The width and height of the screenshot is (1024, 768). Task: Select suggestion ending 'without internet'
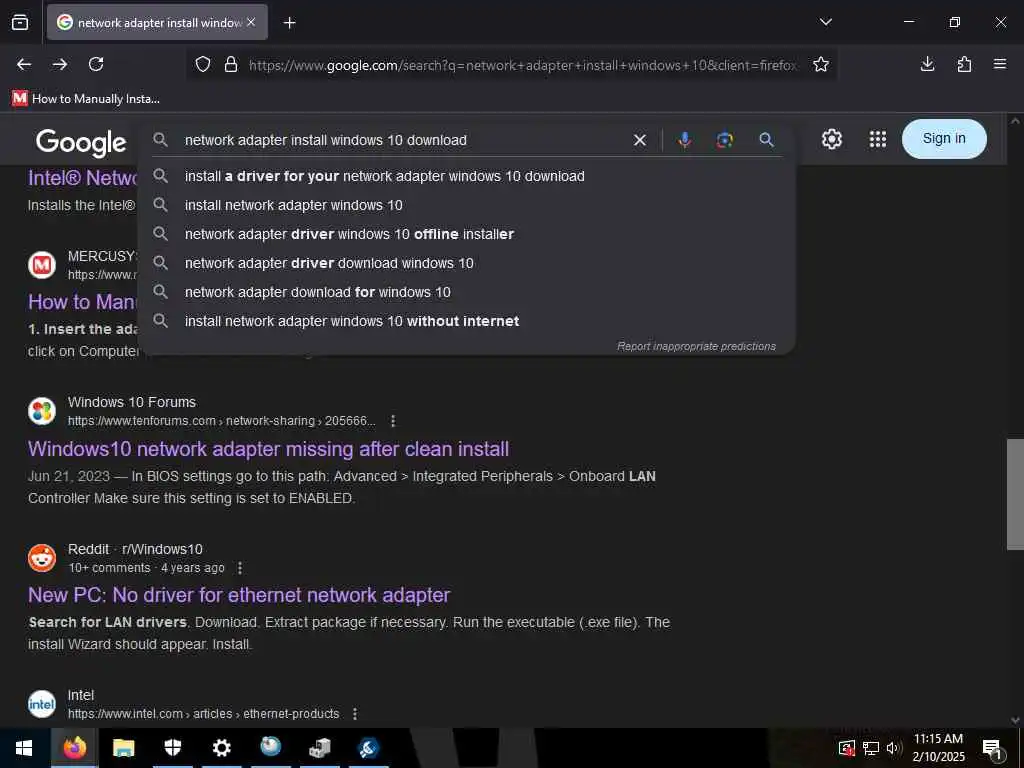[x=467, y=321]
